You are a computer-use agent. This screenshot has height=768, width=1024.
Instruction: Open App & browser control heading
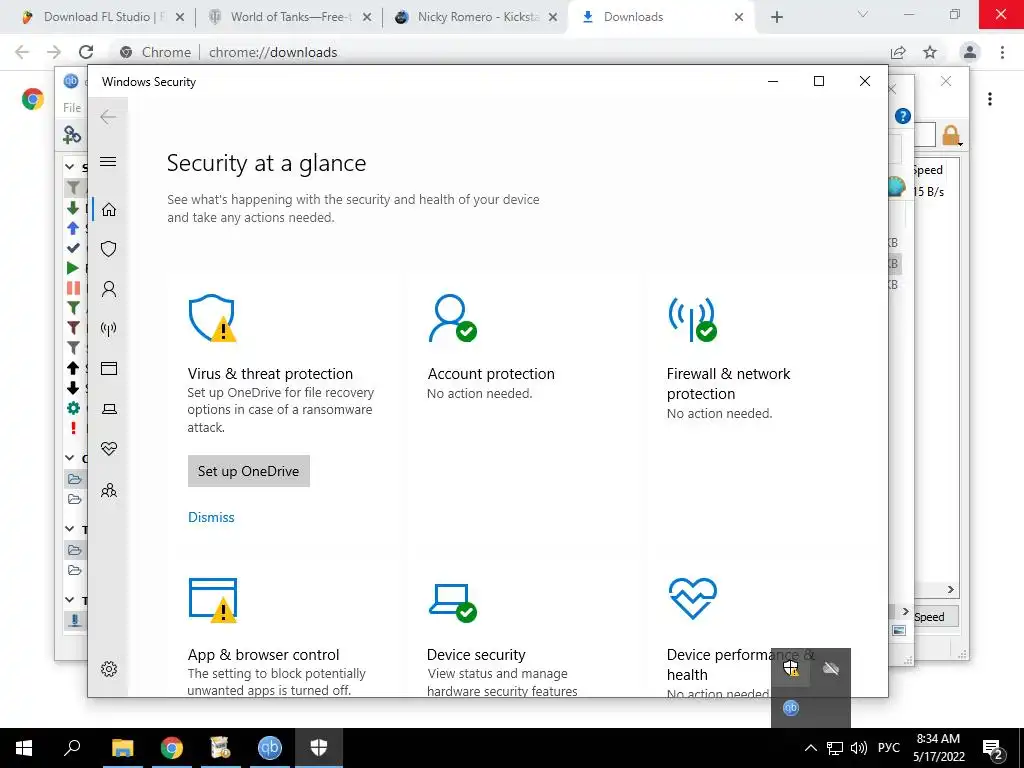pos(263,654)
